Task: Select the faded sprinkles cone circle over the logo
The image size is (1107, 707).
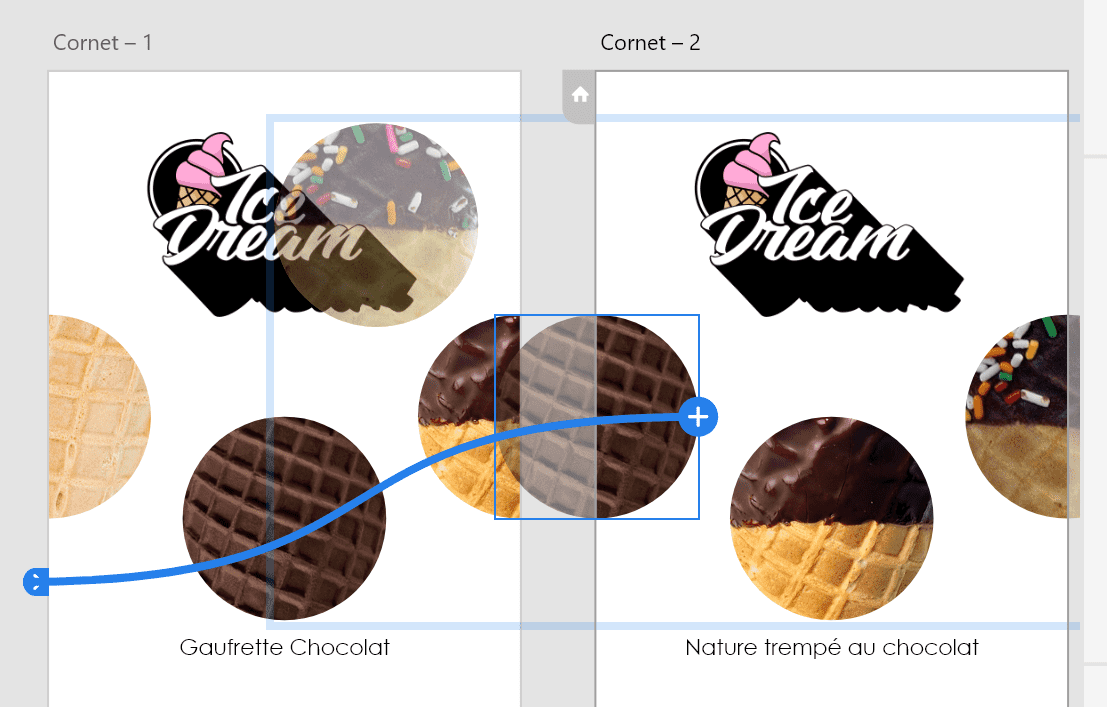Action: point(377,225)
